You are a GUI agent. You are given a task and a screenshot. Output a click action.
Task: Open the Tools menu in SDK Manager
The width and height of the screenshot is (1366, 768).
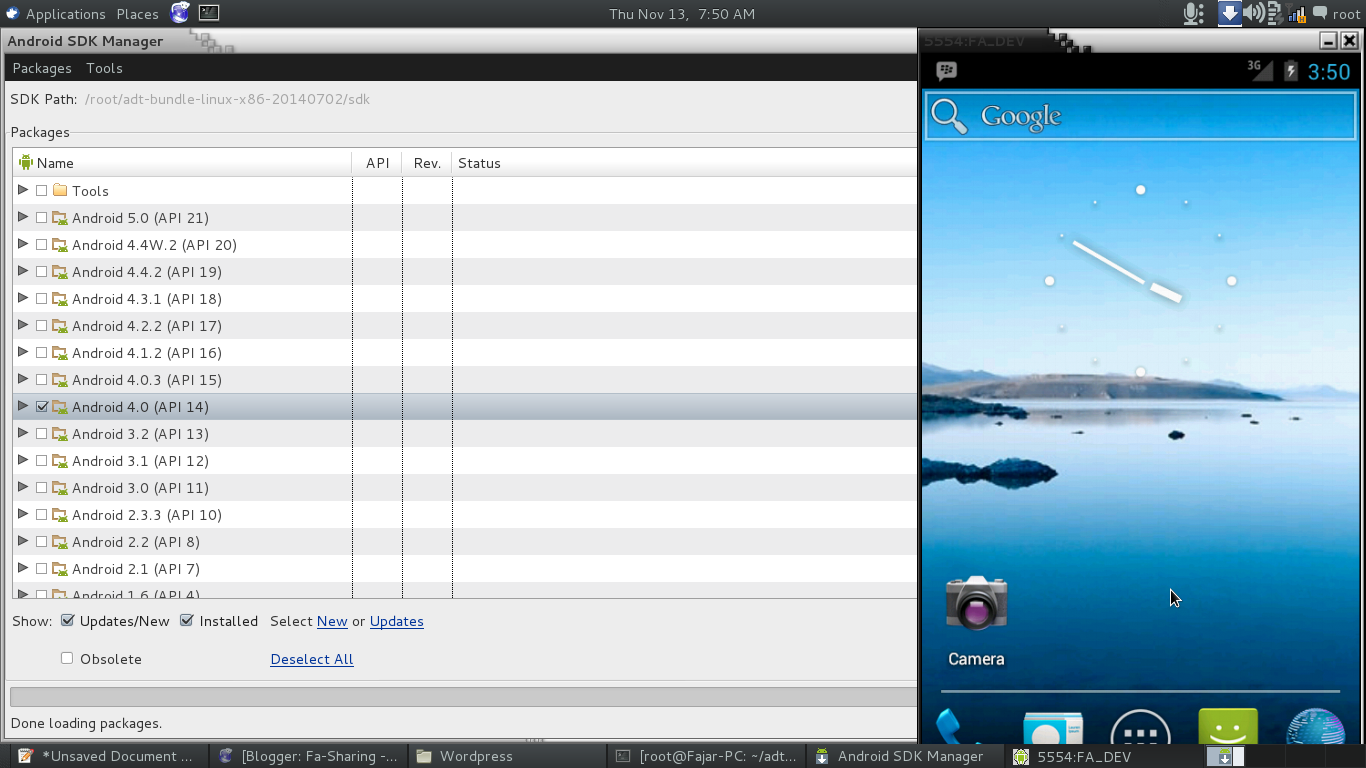[104, 68]
